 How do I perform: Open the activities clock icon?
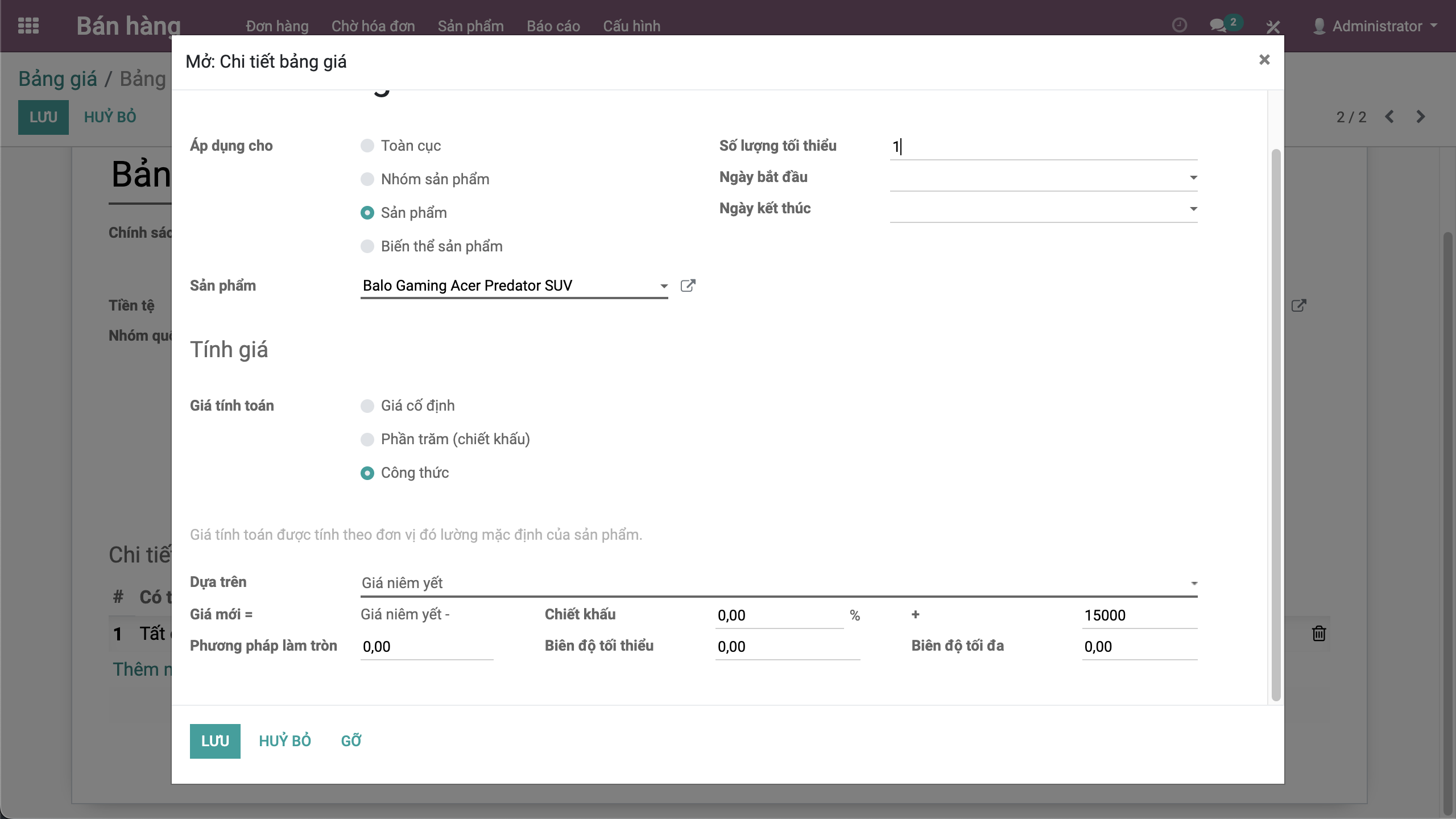pyautogui.click(x=1179, y=26)
